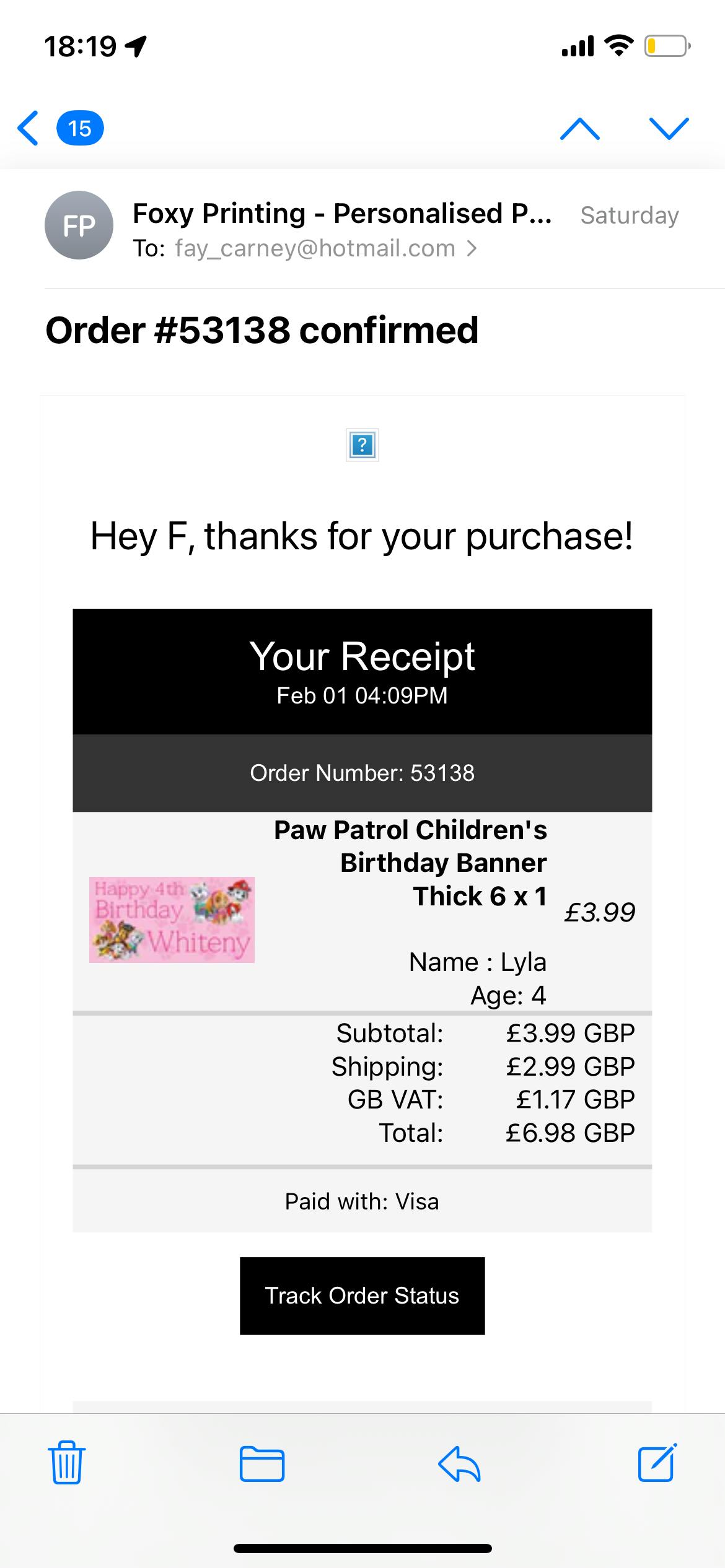
Task: Open the Paw Patrol banner thumbnail
Action: point(172,920)
